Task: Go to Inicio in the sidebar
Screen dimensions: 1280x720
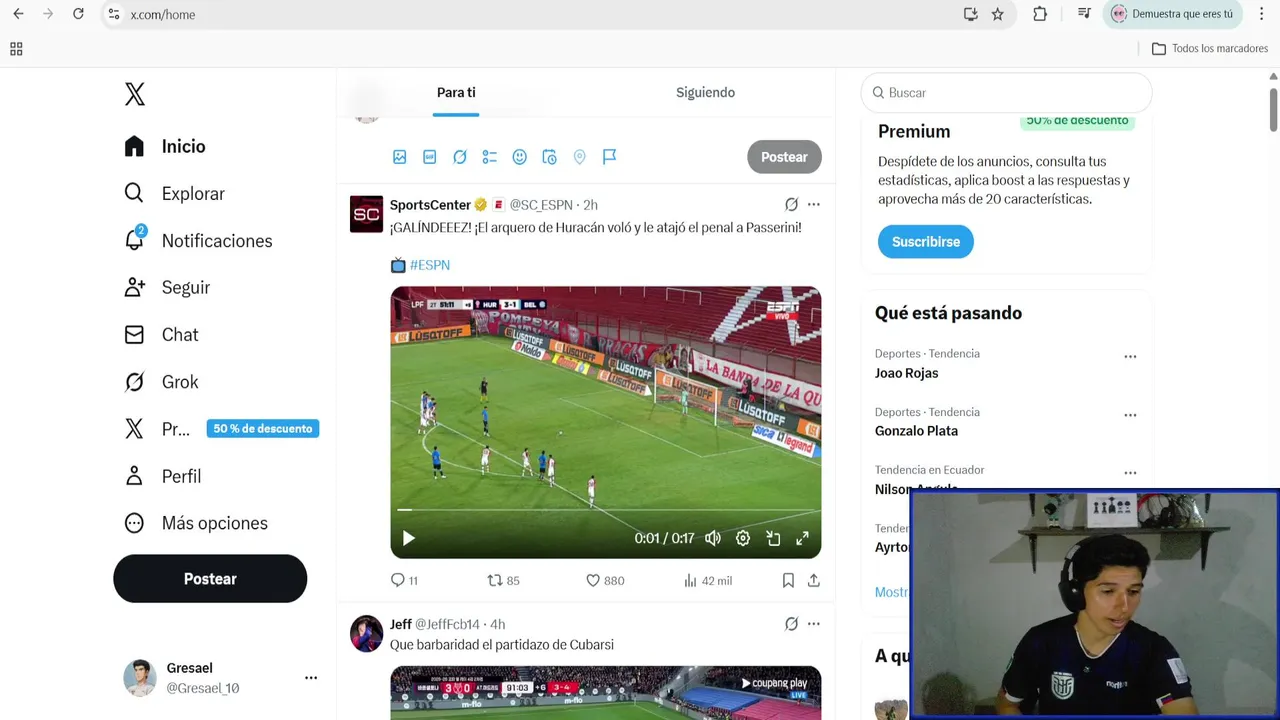Action: tap(164, 146)
